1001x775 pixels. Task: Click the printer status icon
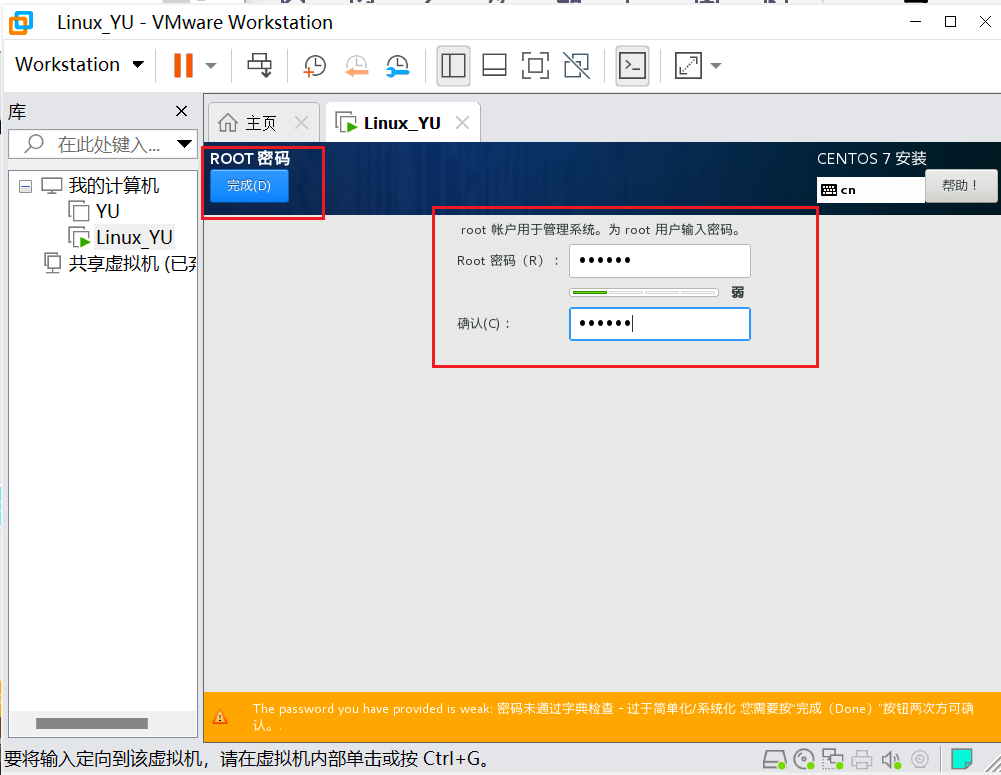click(862, 759)
